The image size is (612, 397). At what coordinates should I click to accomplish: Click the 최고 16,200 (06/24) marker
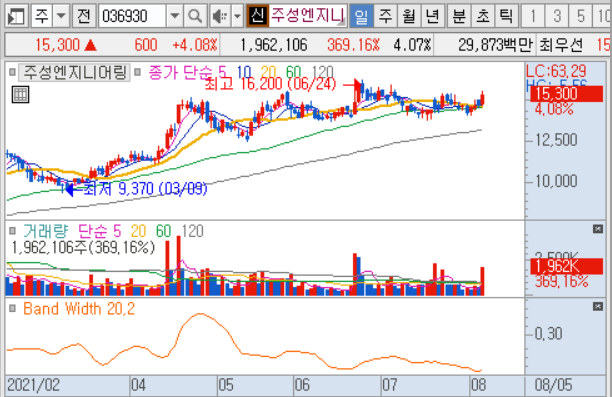pyautogui.click(x=270, y=84)
